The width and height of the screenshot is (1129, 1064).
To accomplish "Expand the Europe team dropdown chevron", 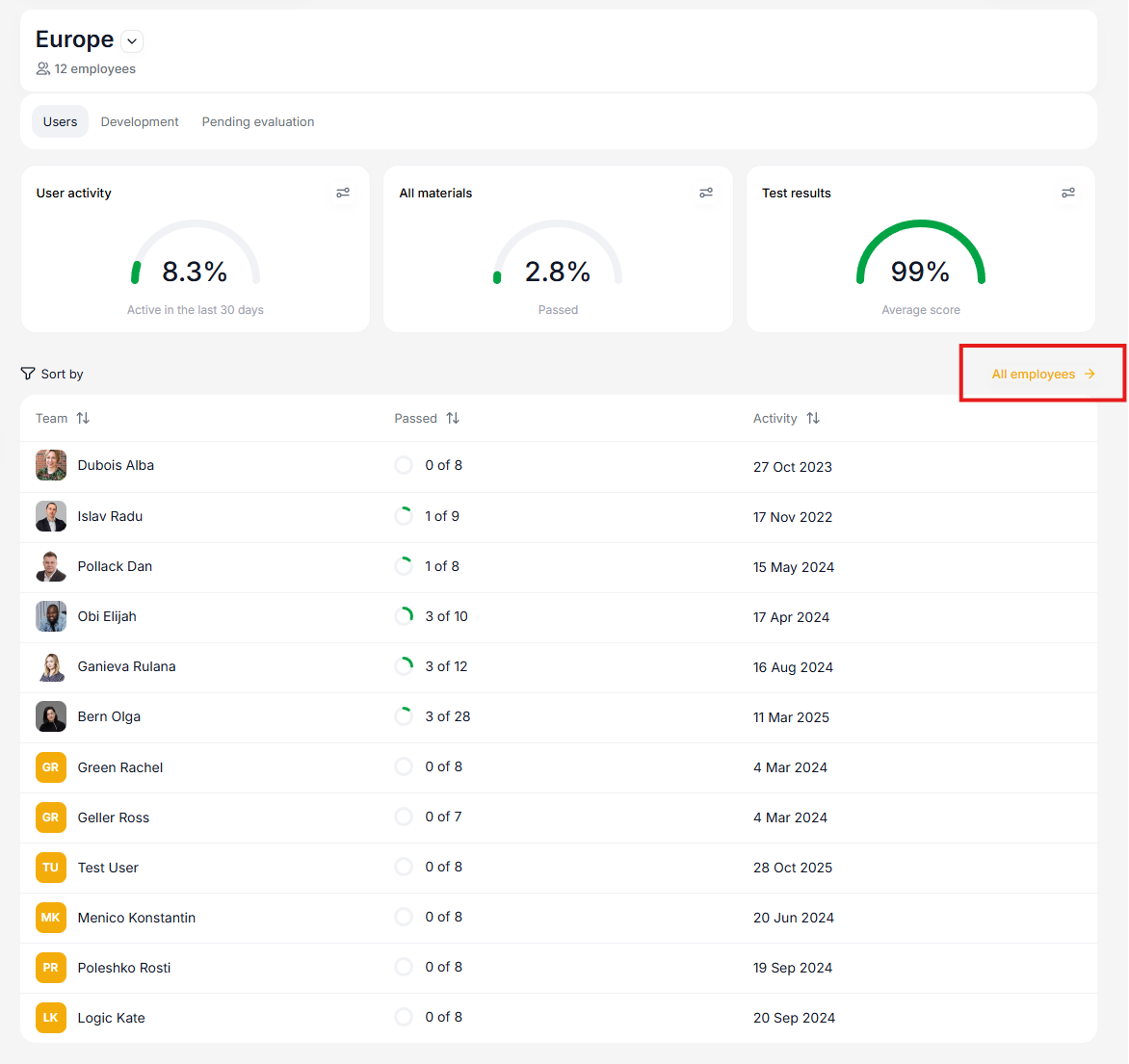I will point(133,41).
